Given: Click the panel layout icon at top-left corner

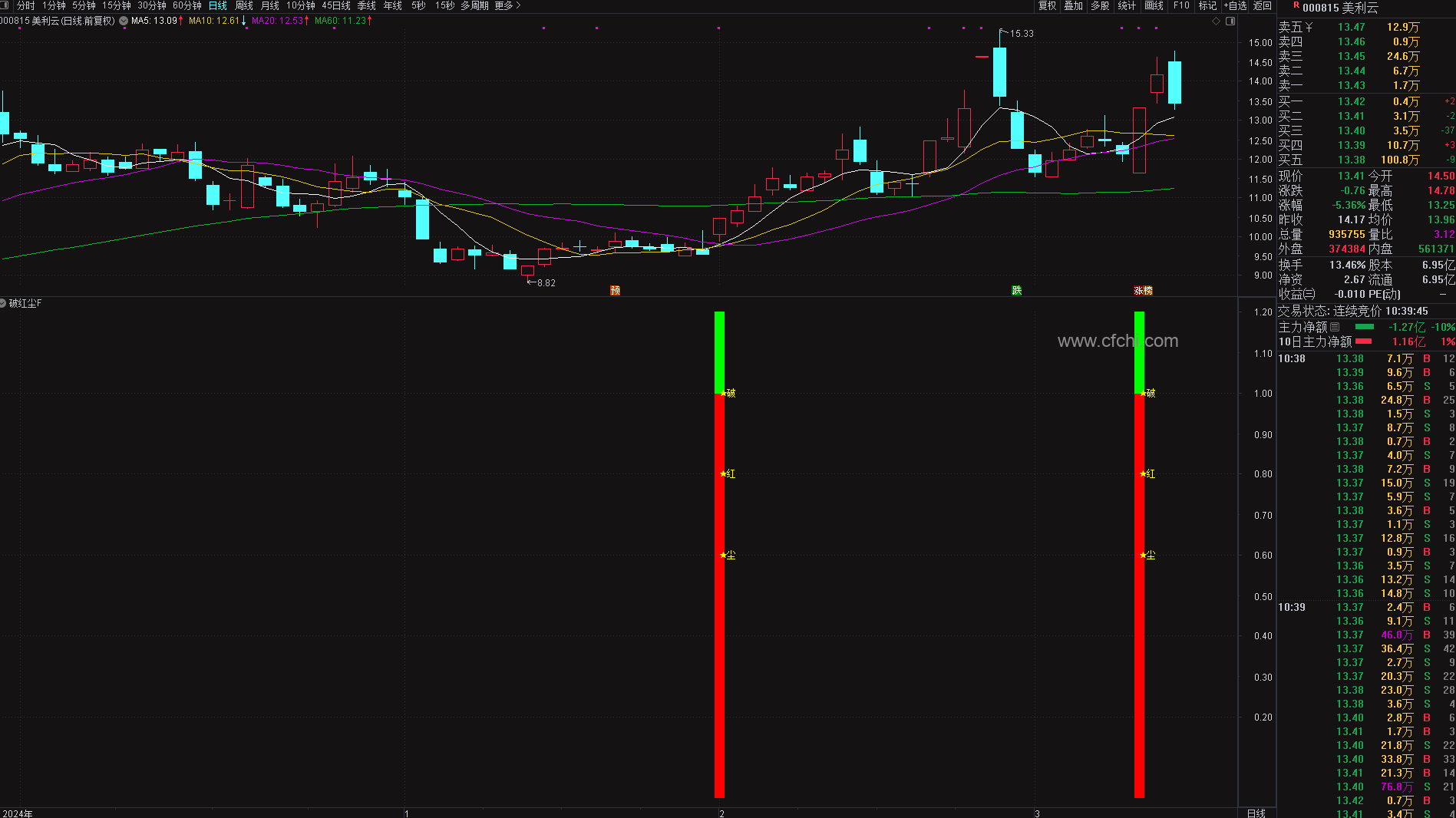Looking at the screenshot, I should pyautogui.click(x=5, y=5).
